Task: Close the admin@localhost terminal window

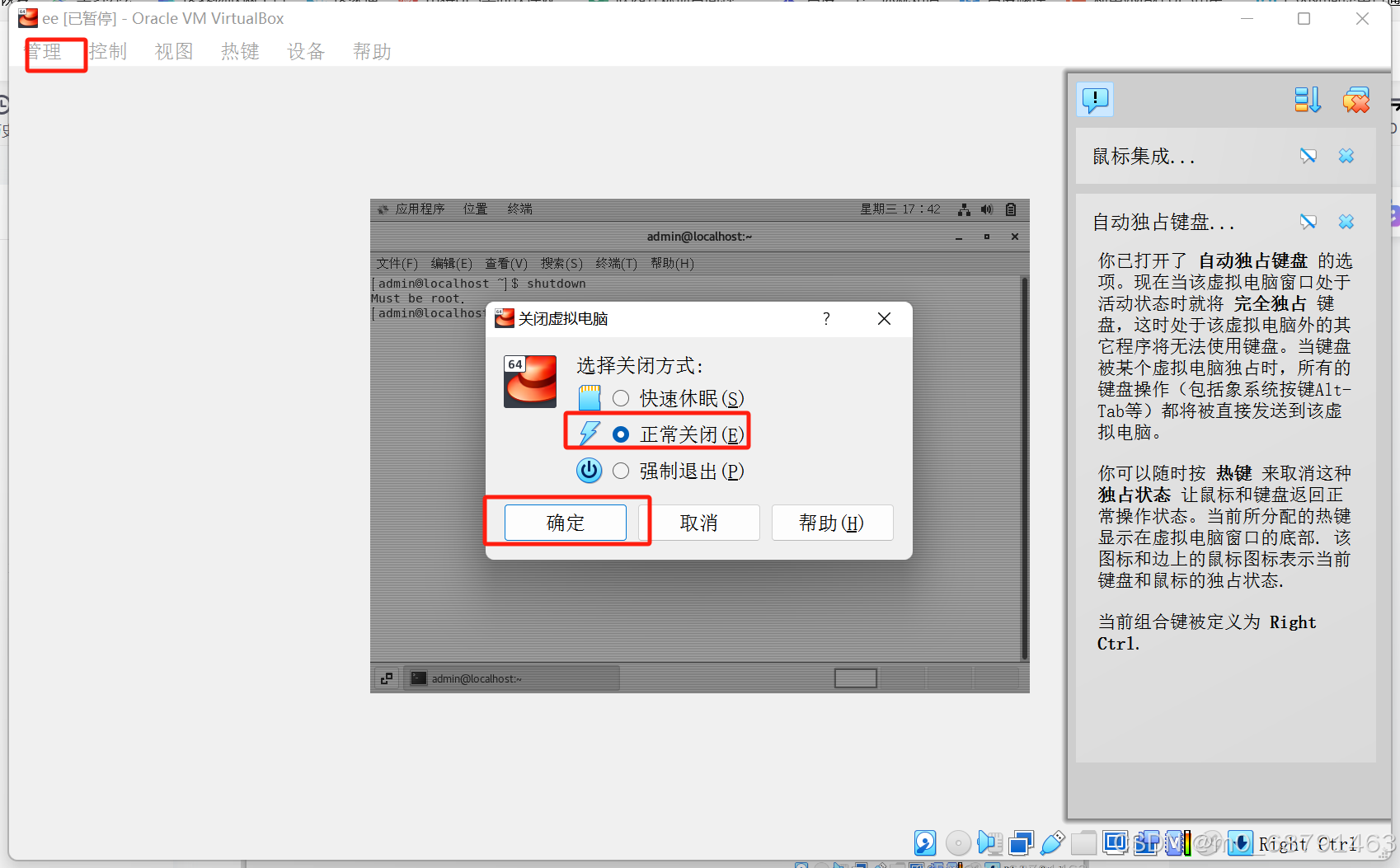Action: [1015, 237]
